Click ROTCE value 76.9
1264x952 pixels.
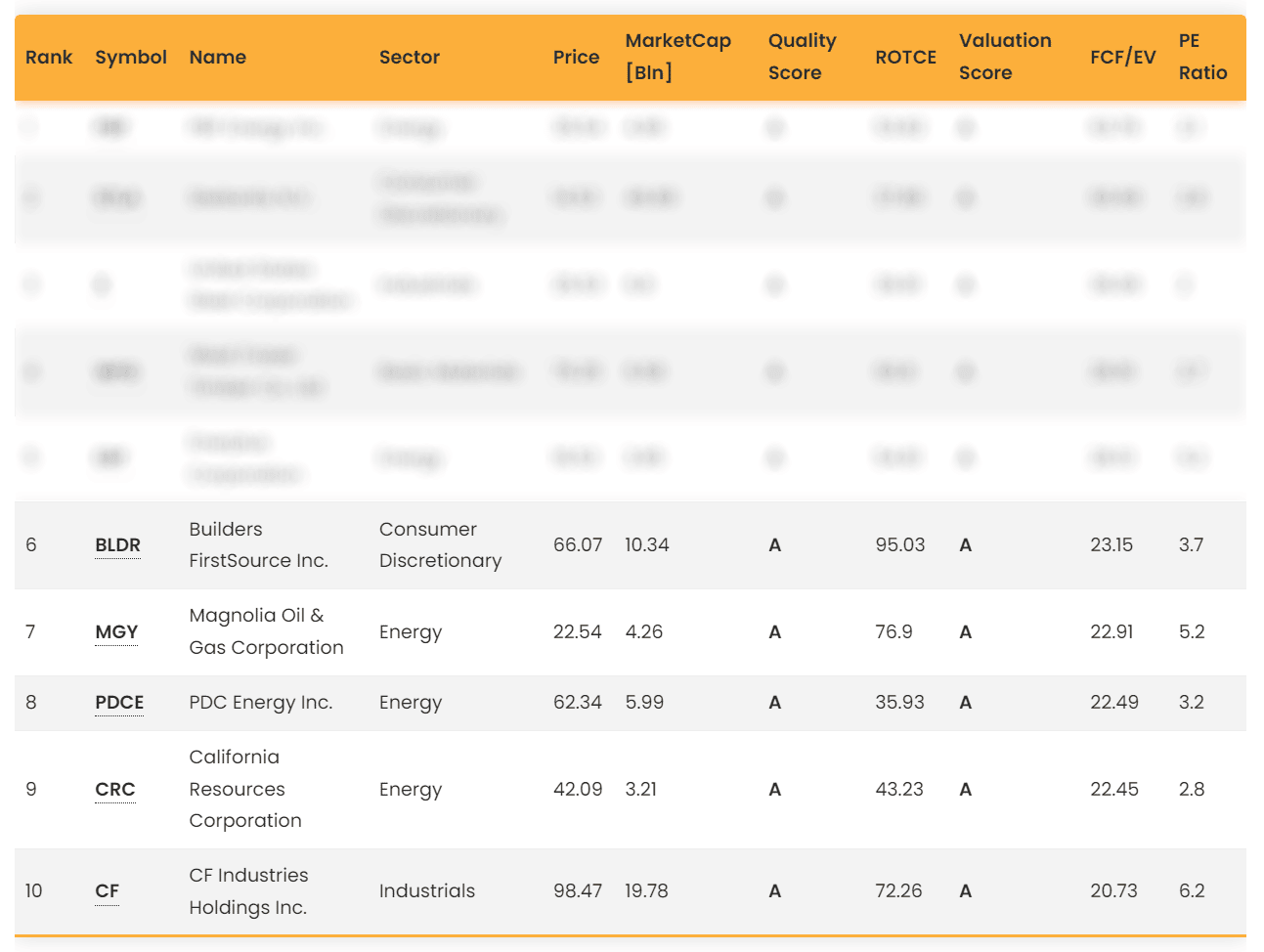894,632
